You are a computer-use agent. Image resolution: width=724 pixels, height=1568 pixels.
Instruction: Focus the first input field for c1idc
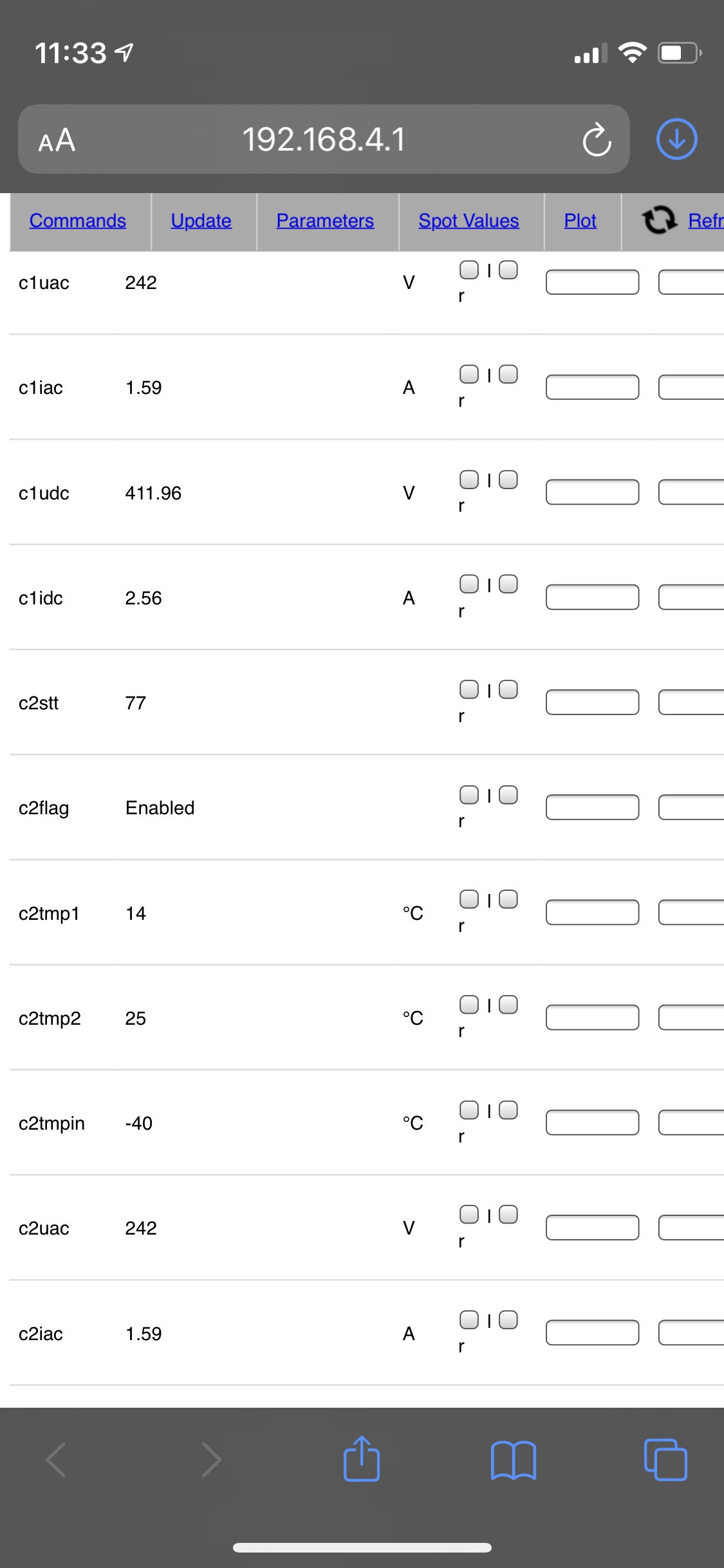(x=592, y=597)
